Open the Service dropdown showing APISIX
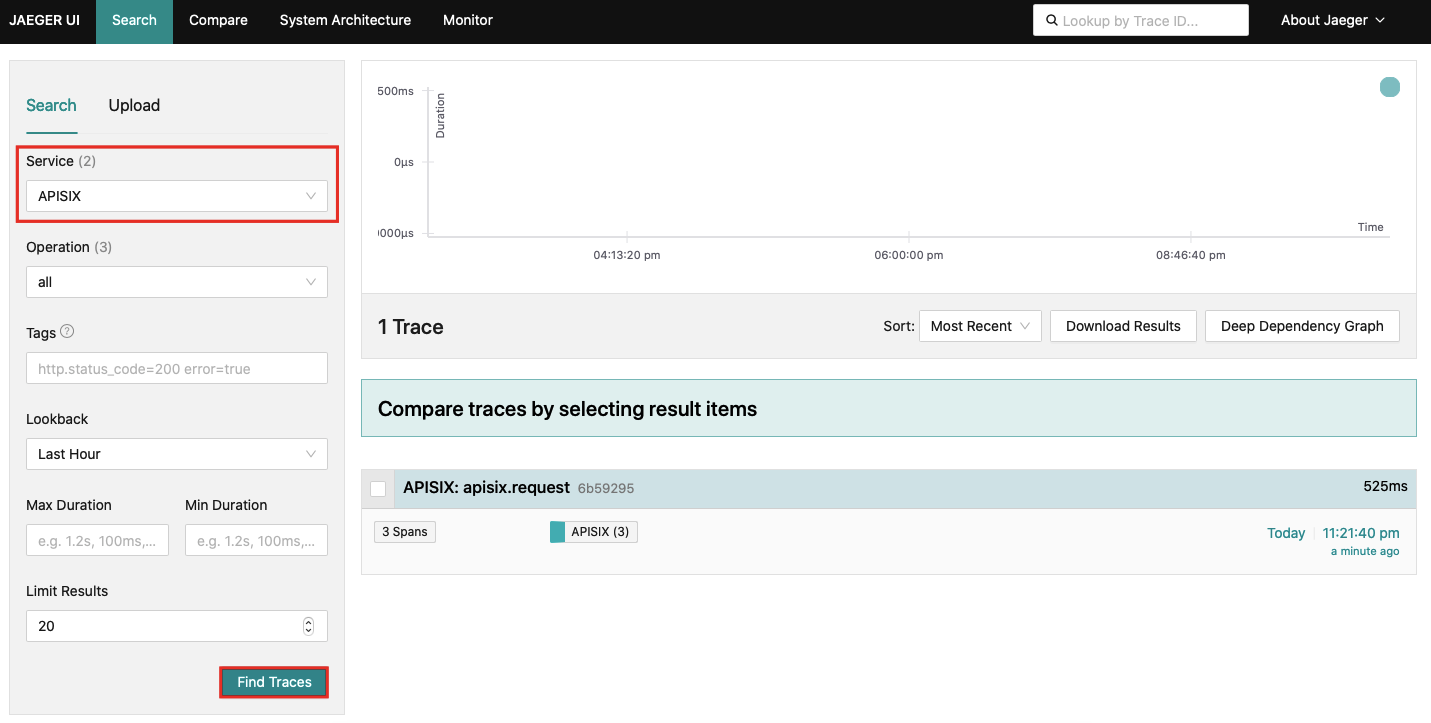This screenshot has height=723, width=1431. pos(177,196)
